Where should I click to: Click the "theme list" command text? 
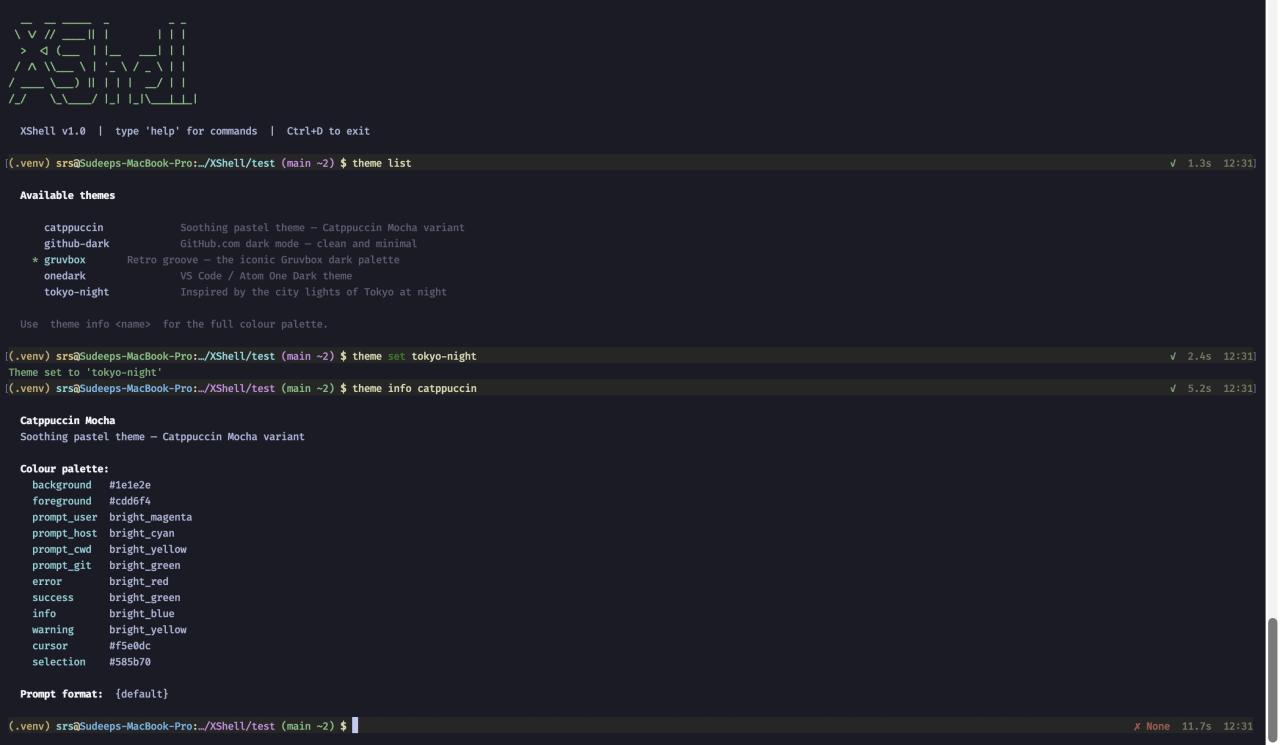(x=381, y=163)
